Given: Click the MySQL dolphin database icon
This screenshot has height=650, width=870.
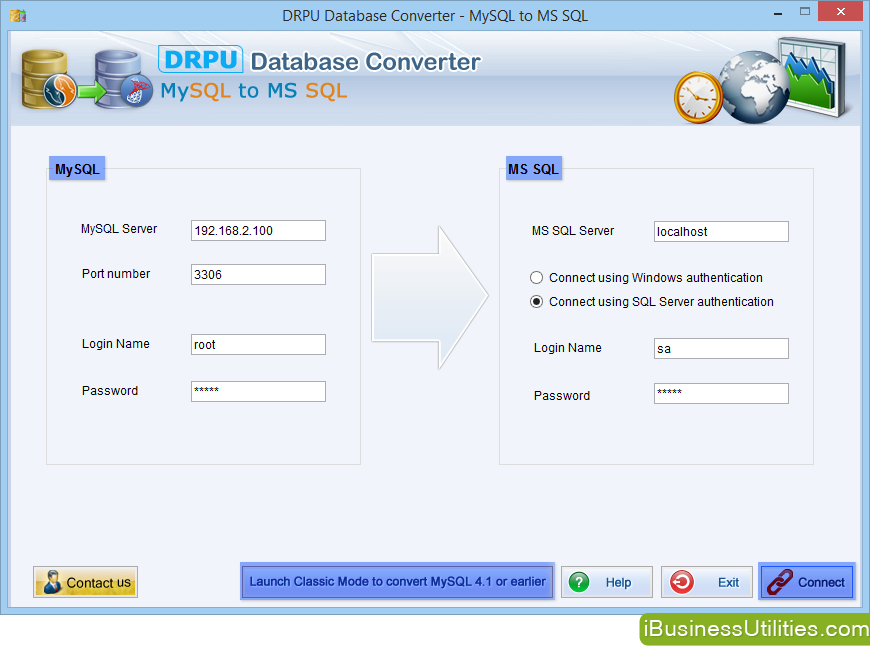Looking at the screenshot, I should (x=48, y=79).
